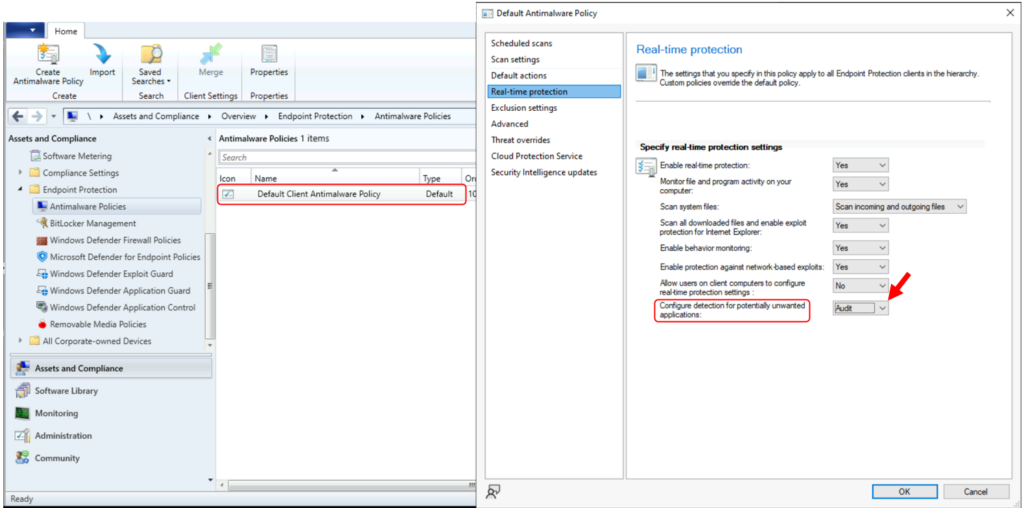Open the Home ribbon tab
The width and height of the screenshot is (1024, 508).
(x=65, y=31)
